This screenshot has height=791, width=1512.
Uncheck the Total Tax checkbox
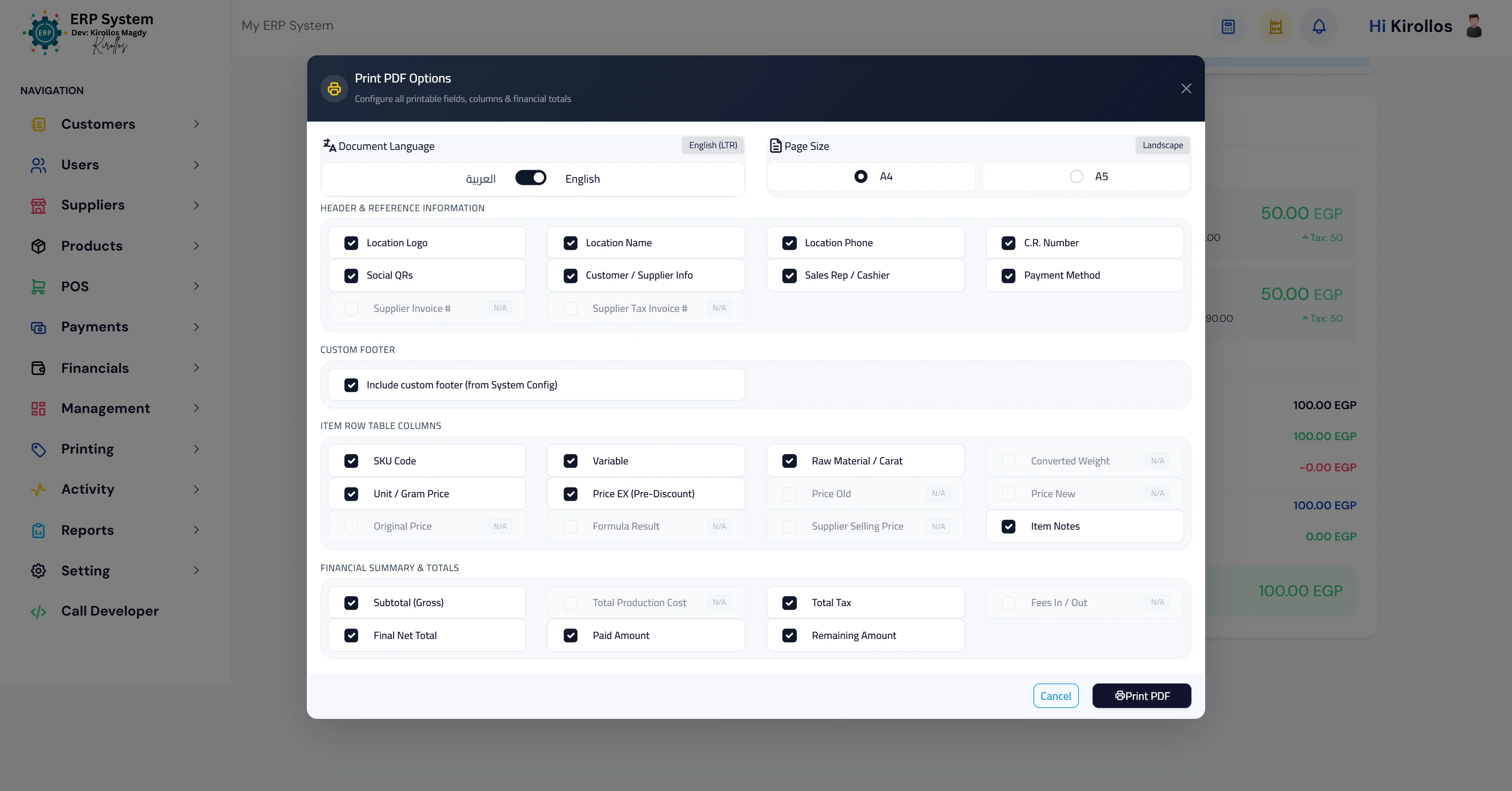tap(789, 603)
